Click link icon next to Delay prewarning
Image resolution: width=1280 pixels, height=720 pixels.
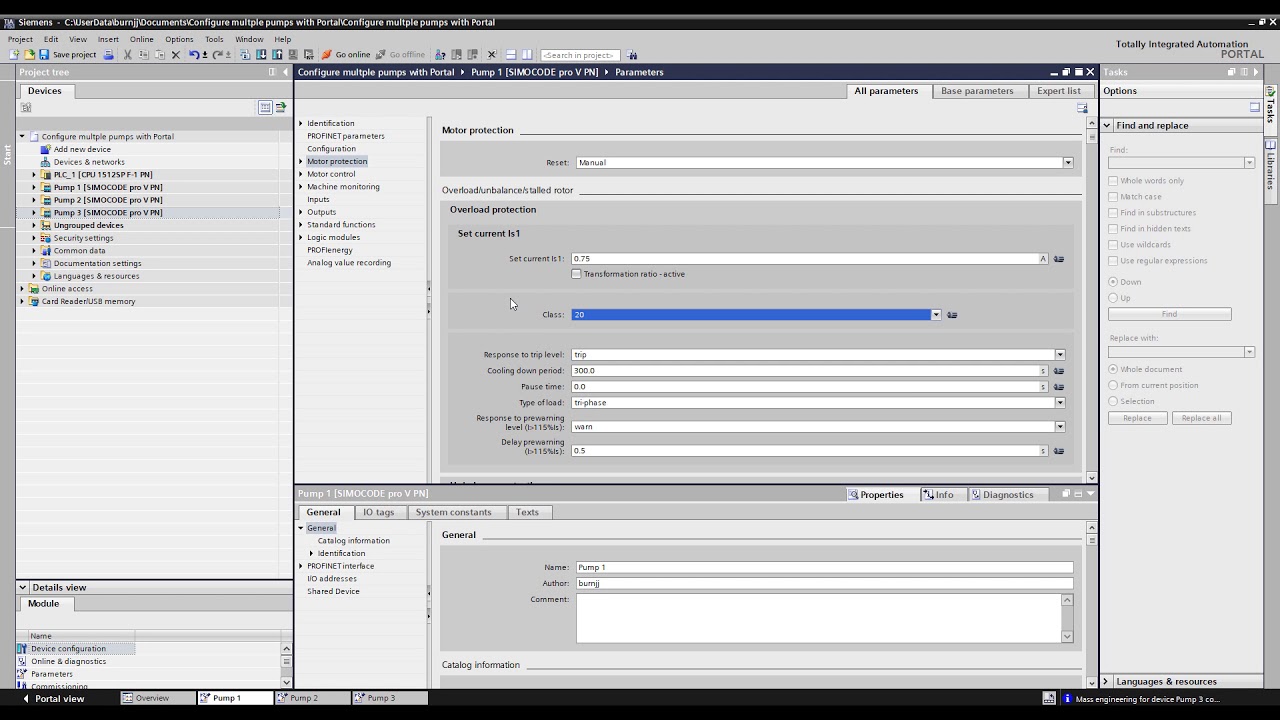[1059, 451]
